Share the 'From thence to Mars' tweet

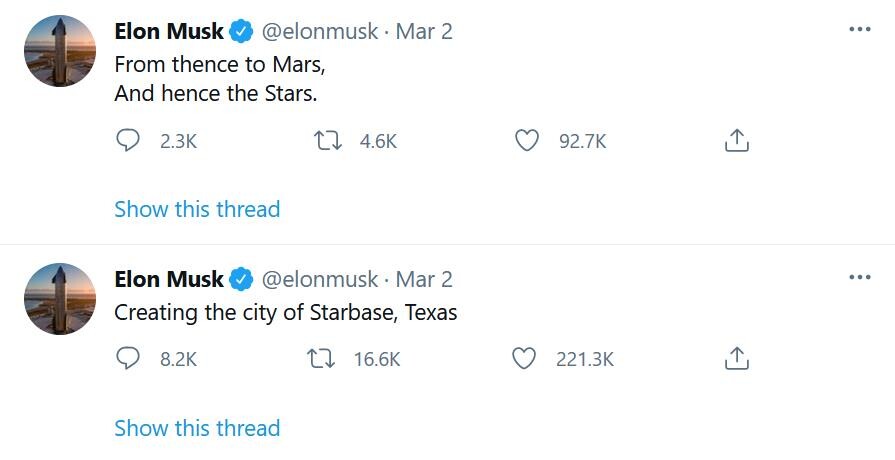click(736, 140)
